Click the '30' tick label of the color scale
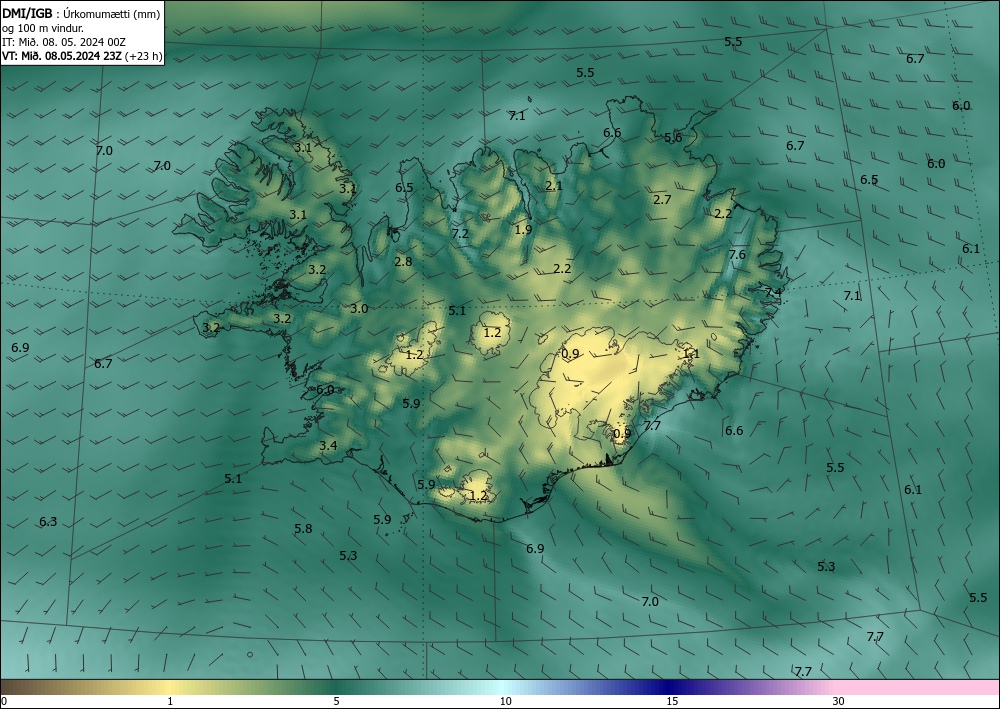Screen dimensions: 1000x709 (838, 702)
